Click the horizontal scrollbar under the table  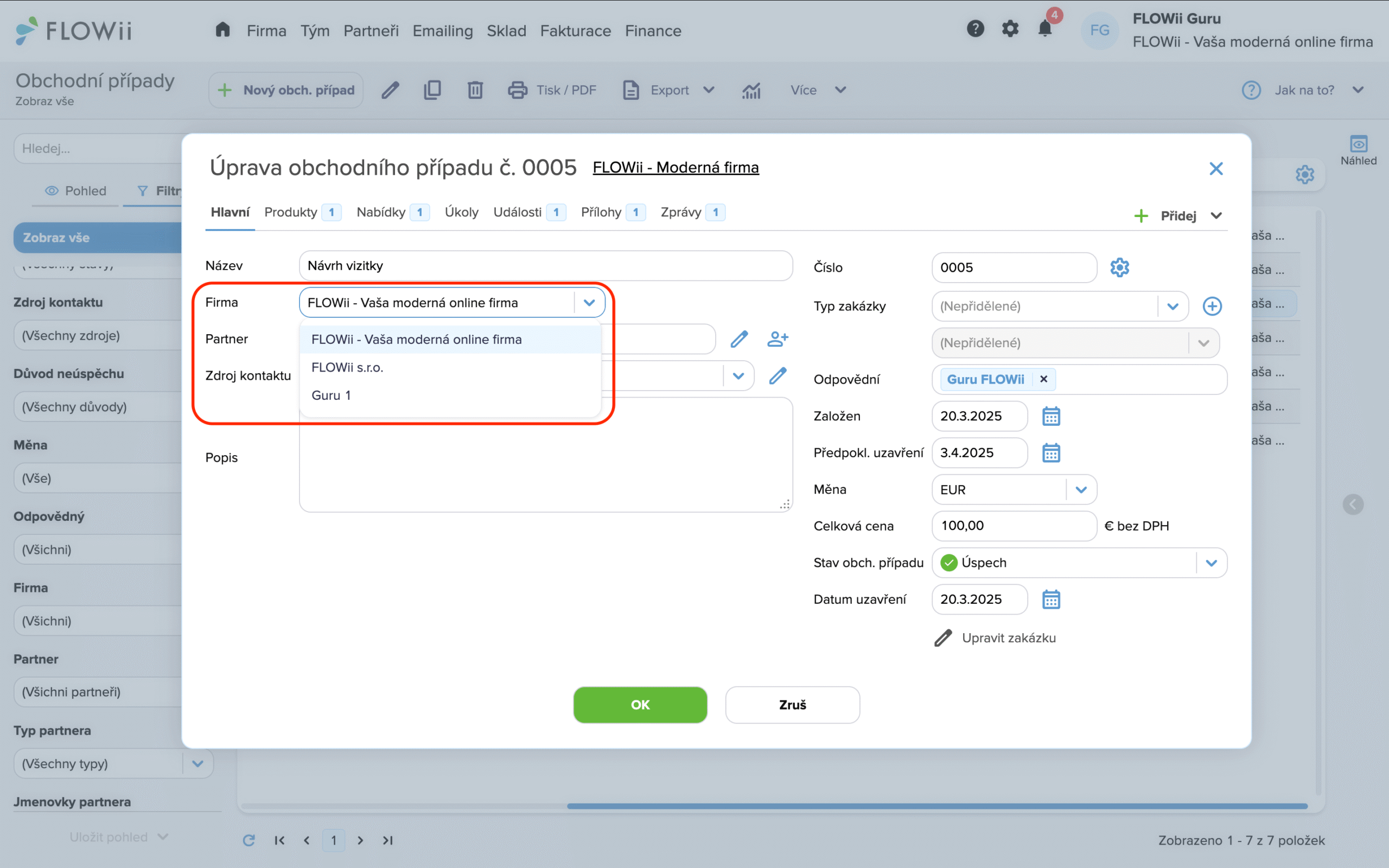coord(936,807)
